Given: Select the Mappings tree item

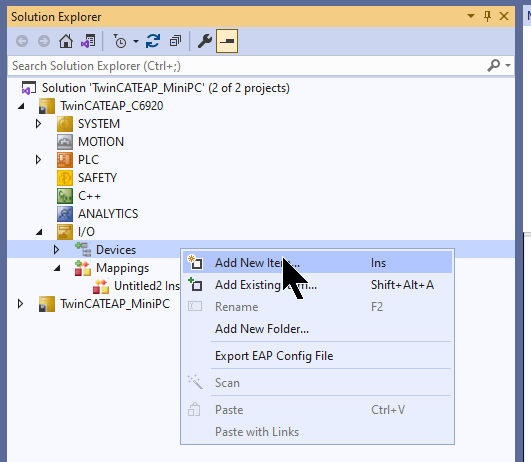Looking at the screenshot, I should (x=122, y=268).
